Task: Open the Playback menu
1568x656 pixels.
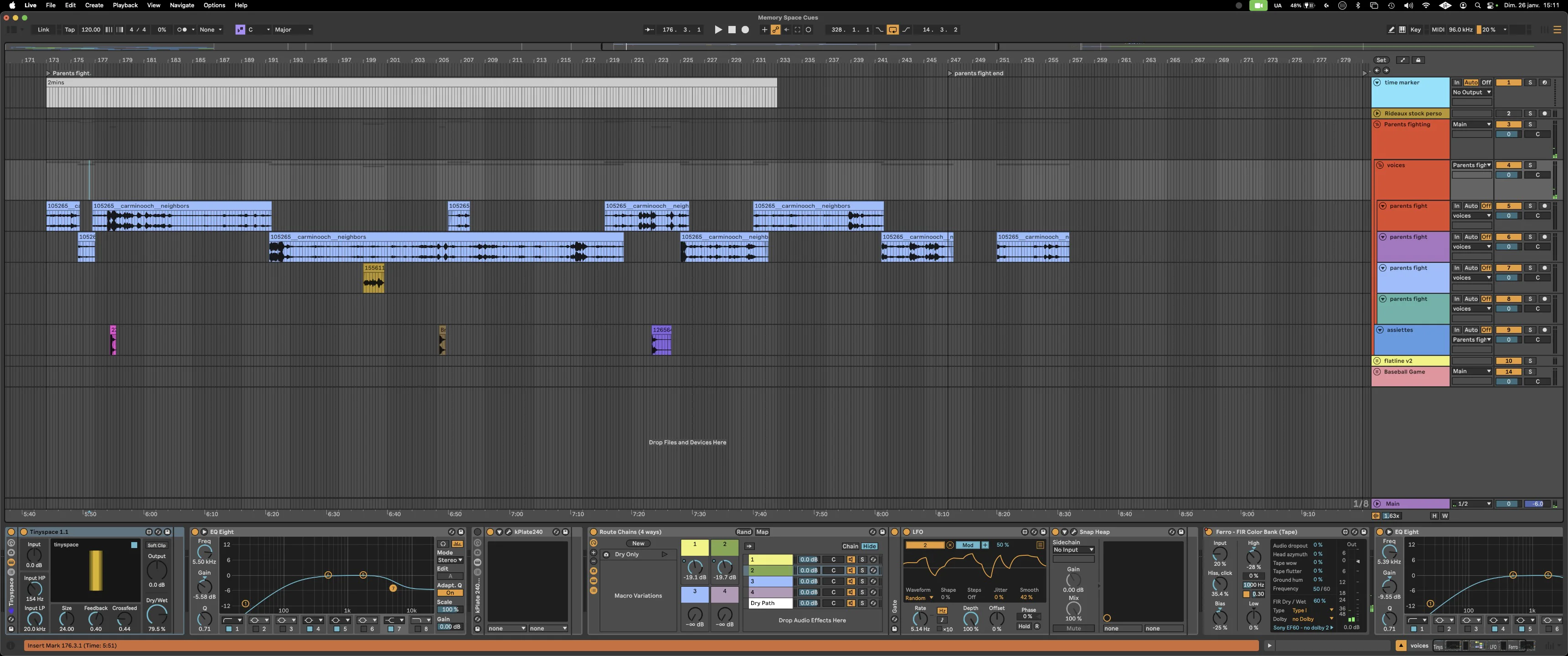Action: 125,5
